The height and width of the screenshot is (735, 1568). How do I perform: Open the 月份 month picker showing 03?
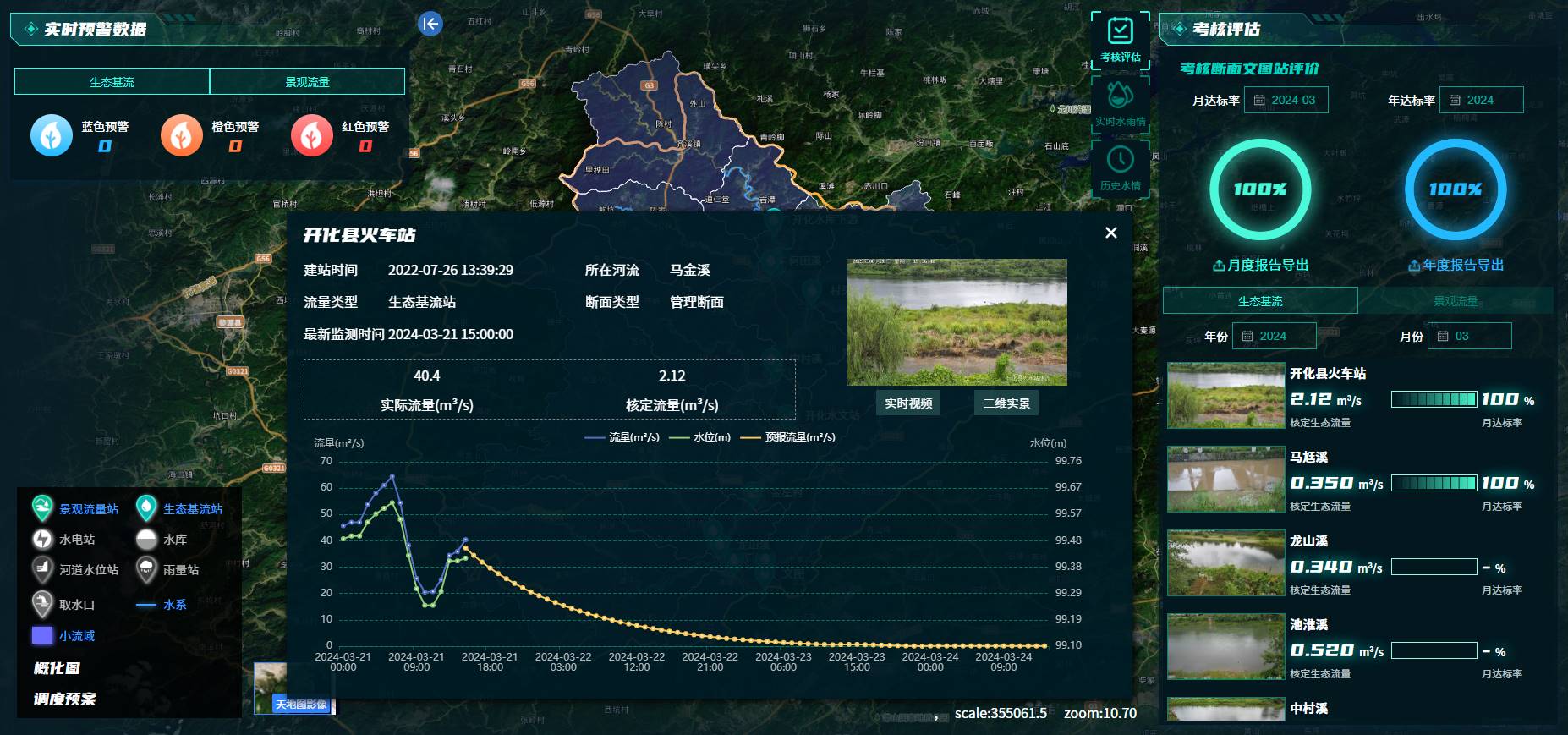coord(1469,336)
